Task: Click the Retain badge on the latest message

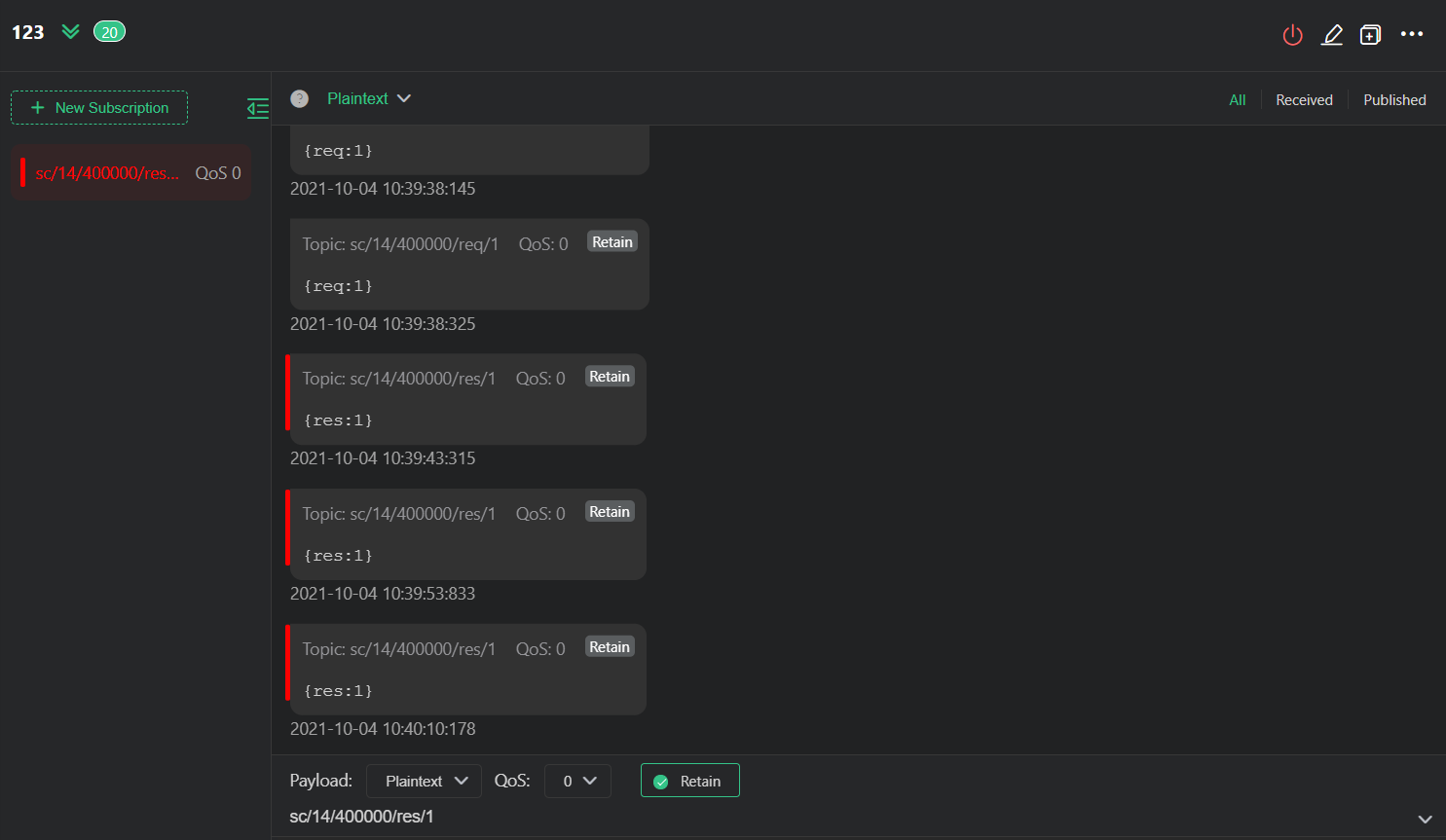Action: click(x=610, y=646)
